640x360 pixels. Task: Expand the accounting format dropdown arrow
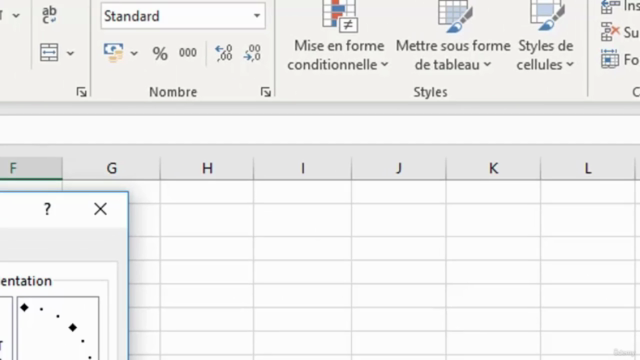(x=134, y=53)
